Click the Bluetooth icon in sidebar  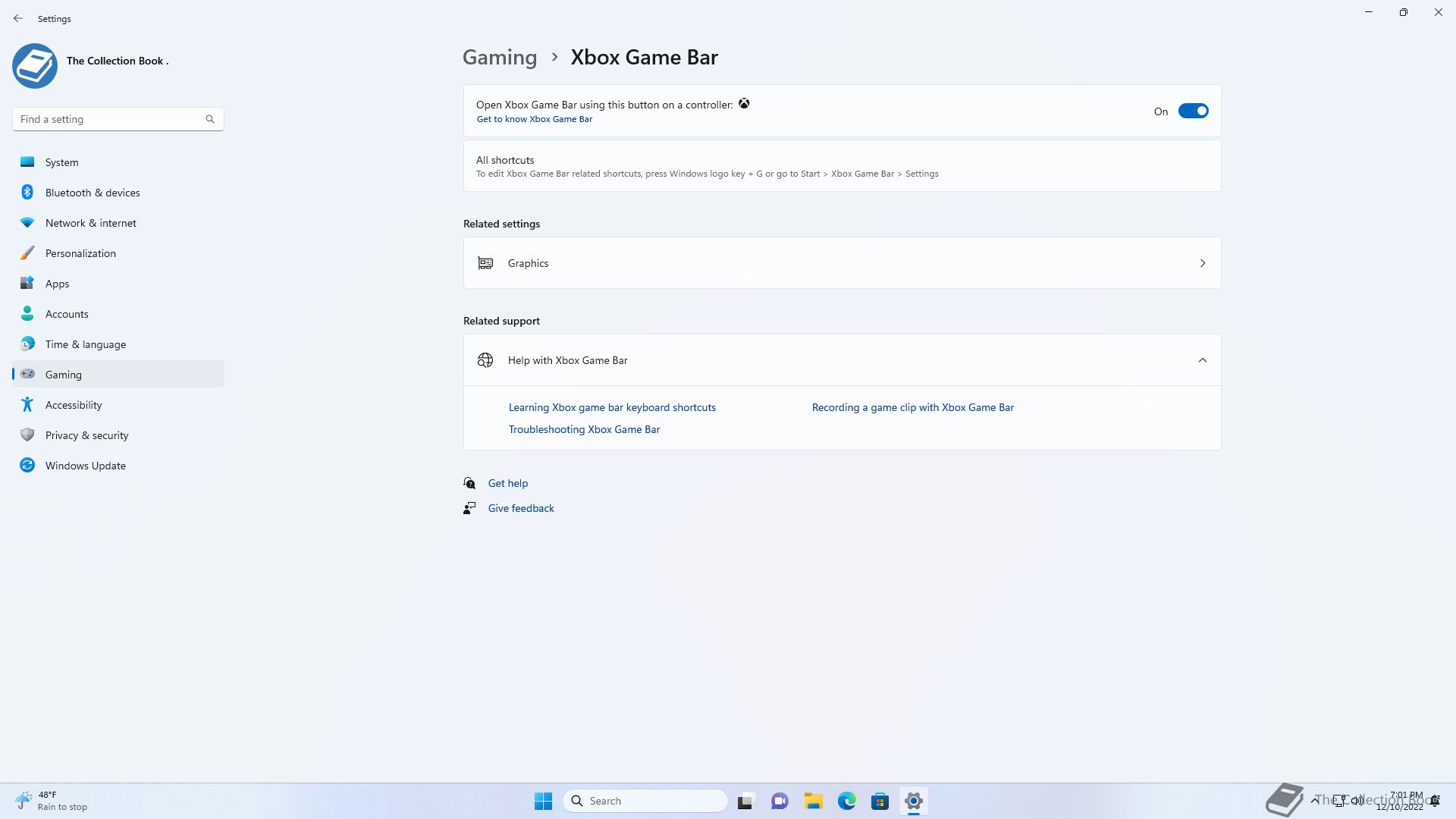(x=27, y=192)
